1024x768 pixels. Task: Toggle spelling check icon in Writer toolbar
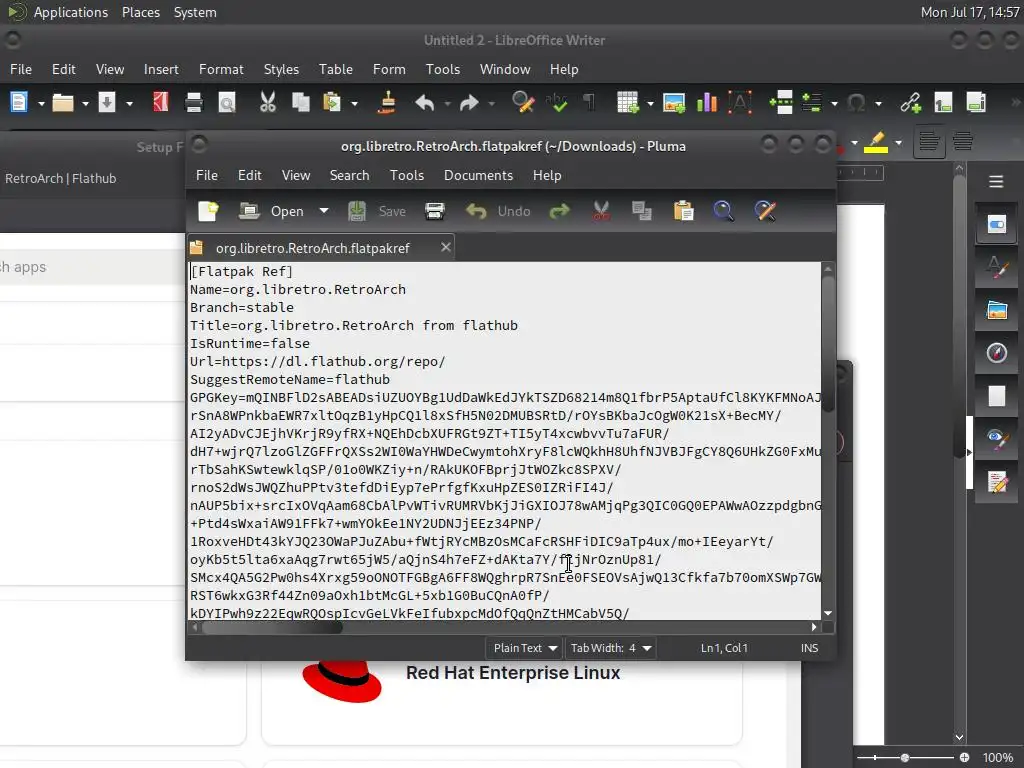556,103
